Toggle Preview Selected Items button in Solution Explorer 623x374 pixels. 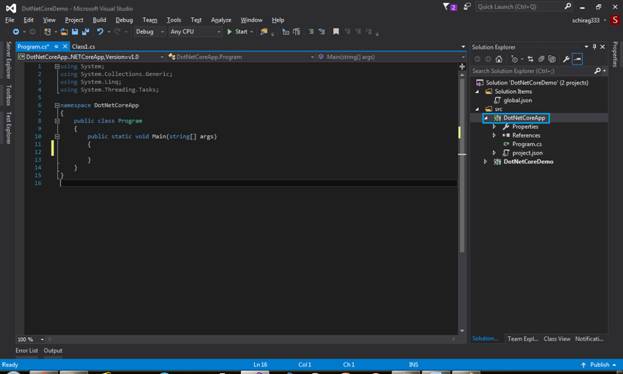pos(578,59)
